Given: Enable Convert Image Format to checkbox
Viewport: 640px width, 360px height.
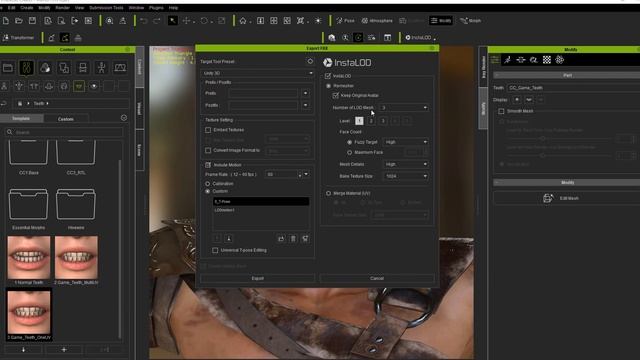Looking at the screenshot, I should 208,150.
